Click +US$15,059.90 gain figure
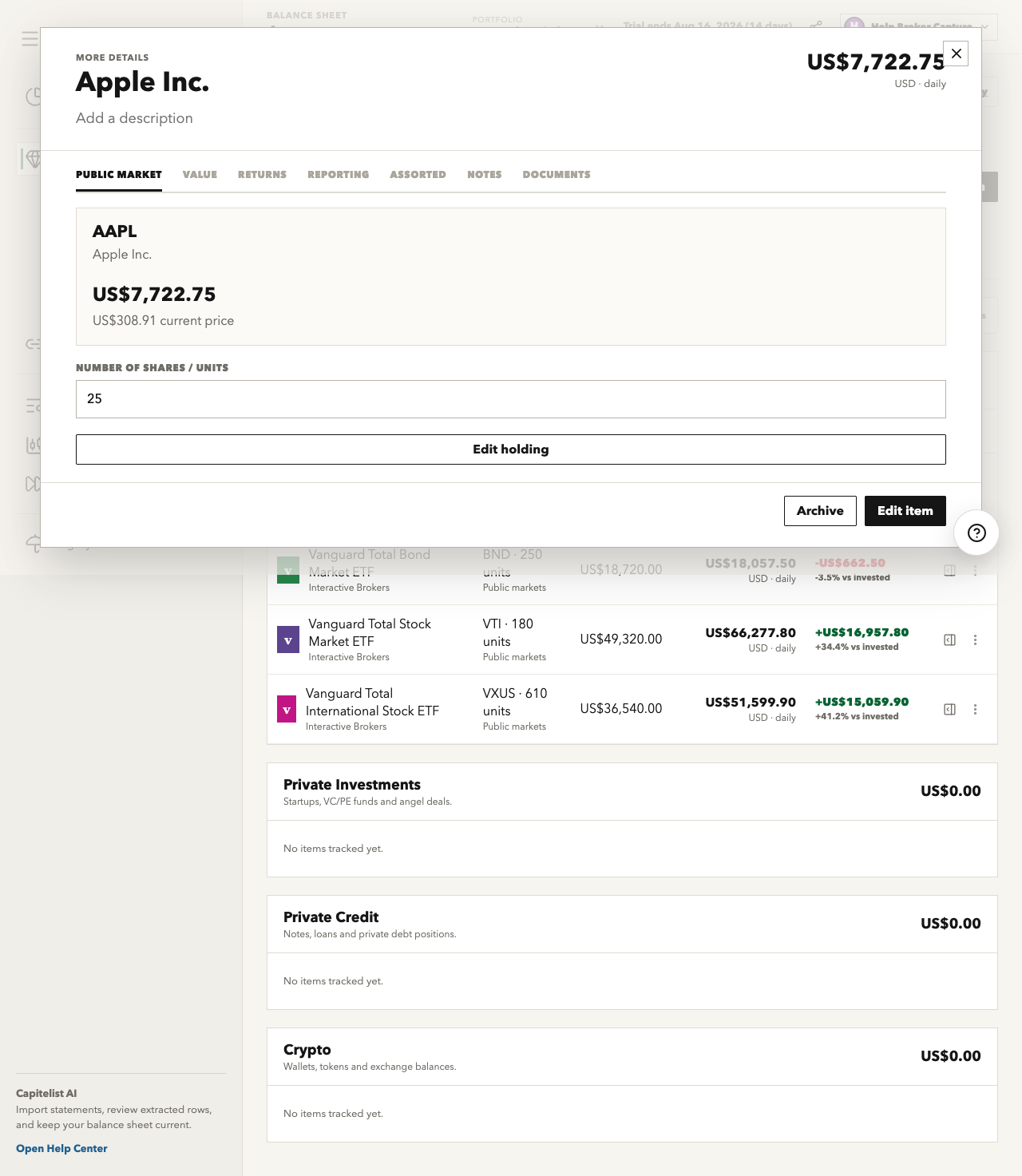Viewport: 1022px width, 1176px height. (x=862, y=702)
